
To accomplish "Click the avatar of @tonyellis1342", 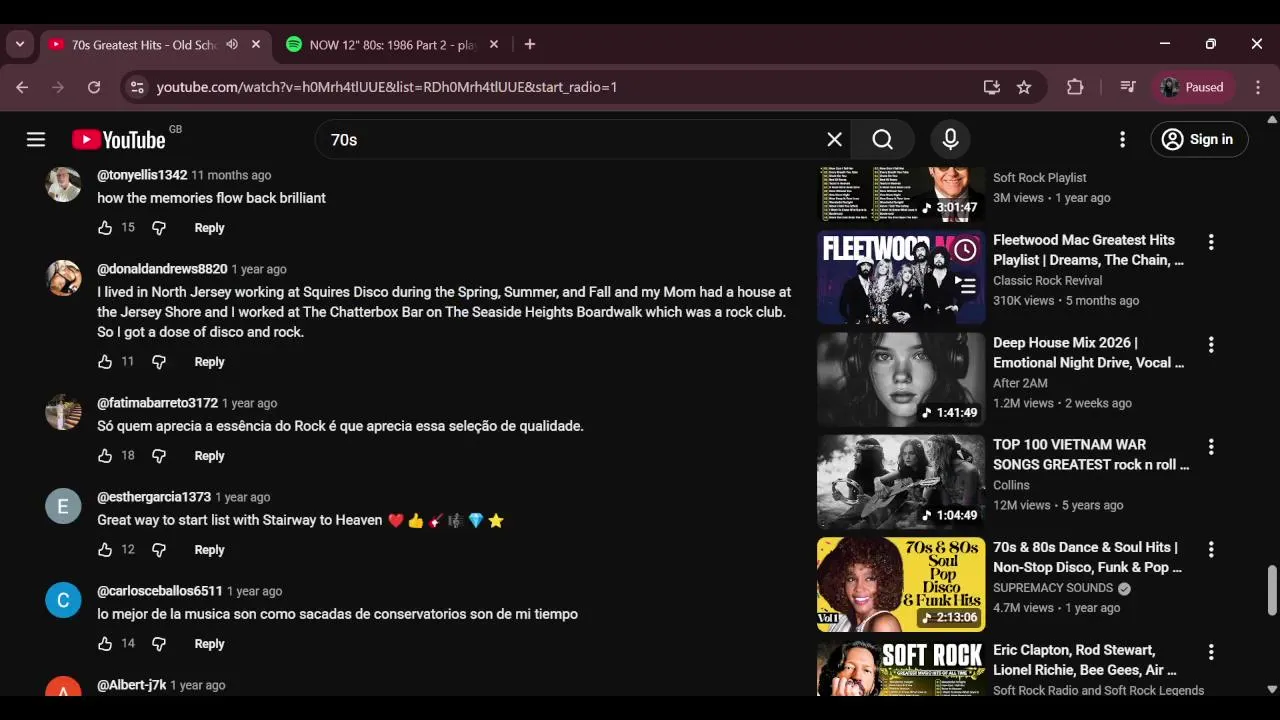I will pyautogui.click(x=63, y=184).
